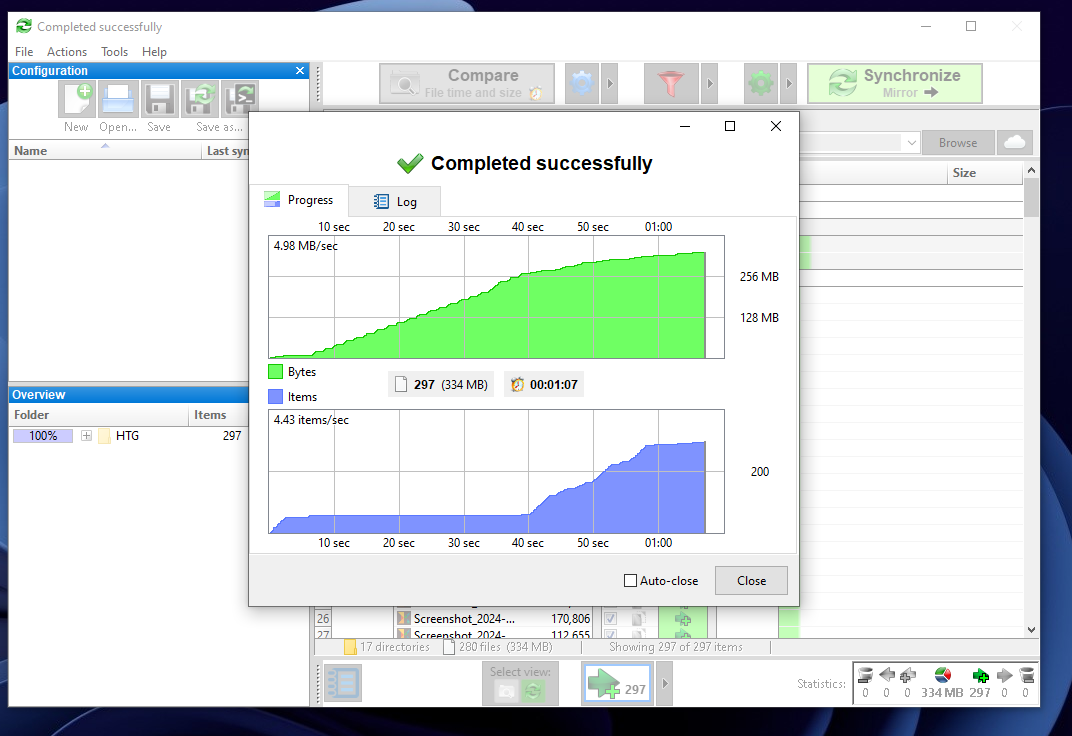1072x736 pixels.
Task: Maximize the sync progress dialog
Action: pyautogui.click(x=729, y=126)
